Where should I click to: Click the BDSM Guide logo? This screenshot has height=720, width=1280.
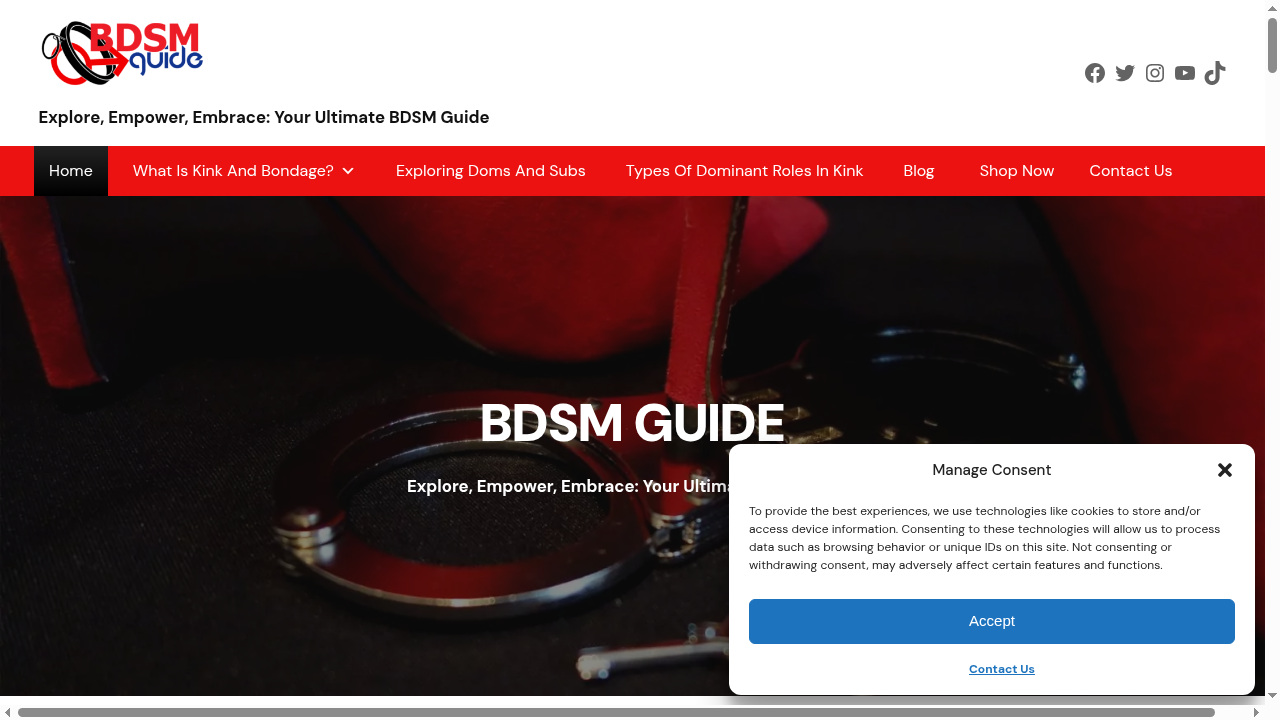click(121, 53)
